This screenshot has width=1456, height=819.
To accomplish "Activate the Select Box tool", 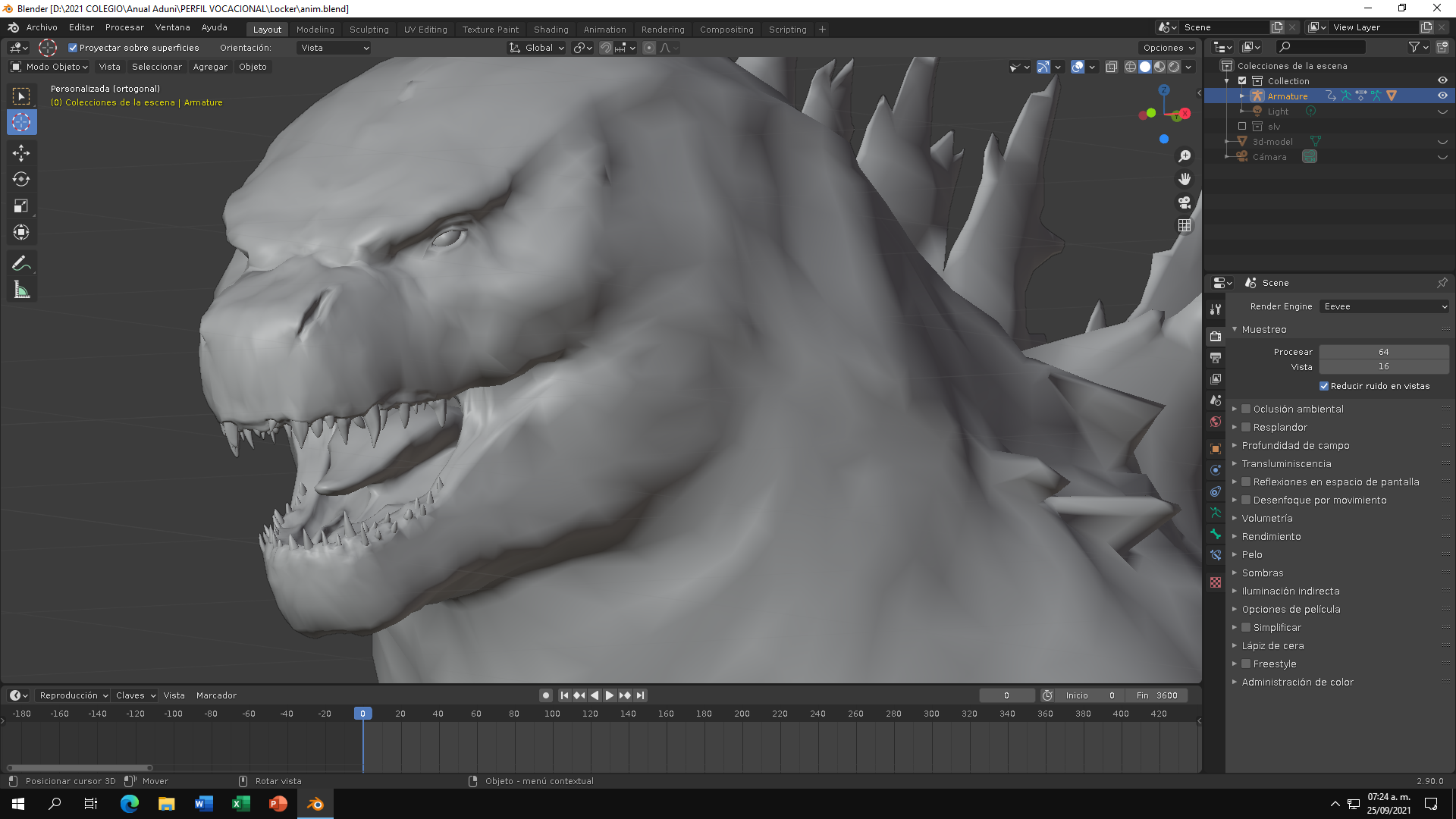I will [x=21, y=96].
